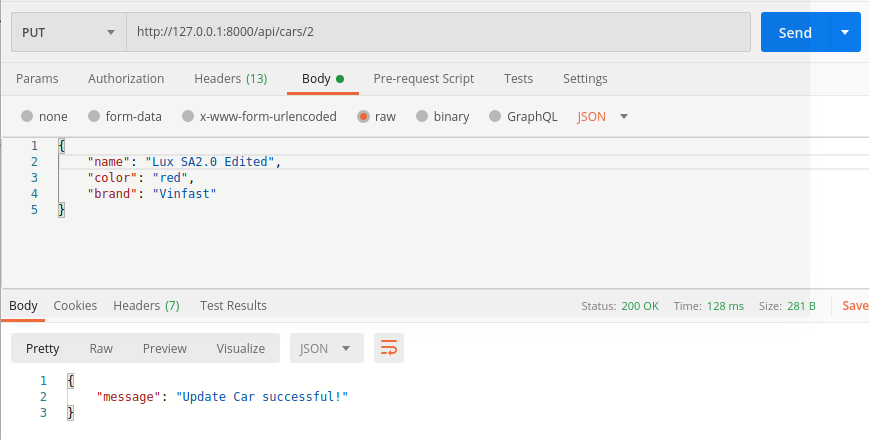Open the response JSON format dropdown
The image size is (869, 440).
[x=326, y=349]
